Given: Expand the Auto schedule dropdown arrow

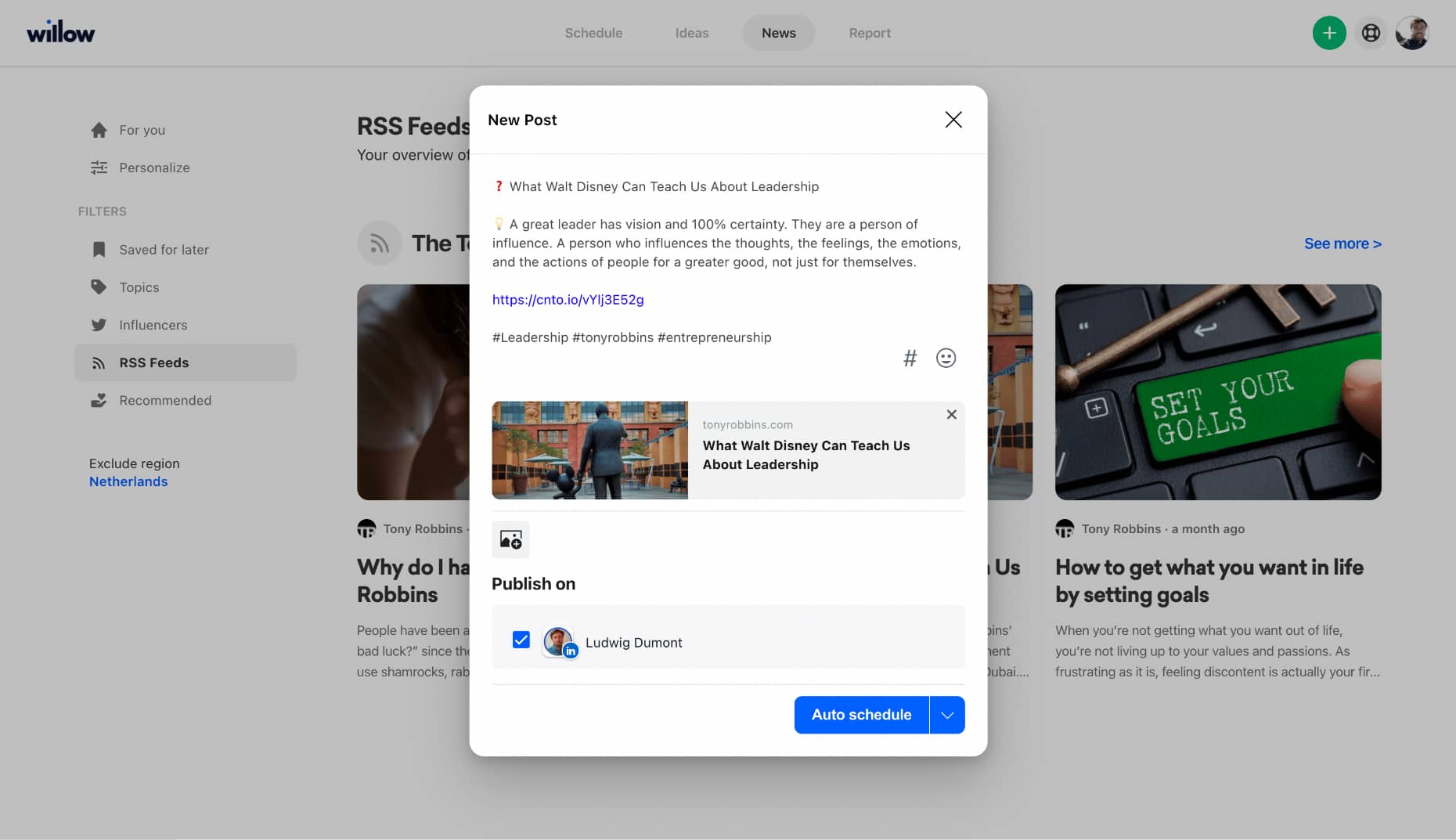Looking at the screenshot, I should [x=947, y=715].
